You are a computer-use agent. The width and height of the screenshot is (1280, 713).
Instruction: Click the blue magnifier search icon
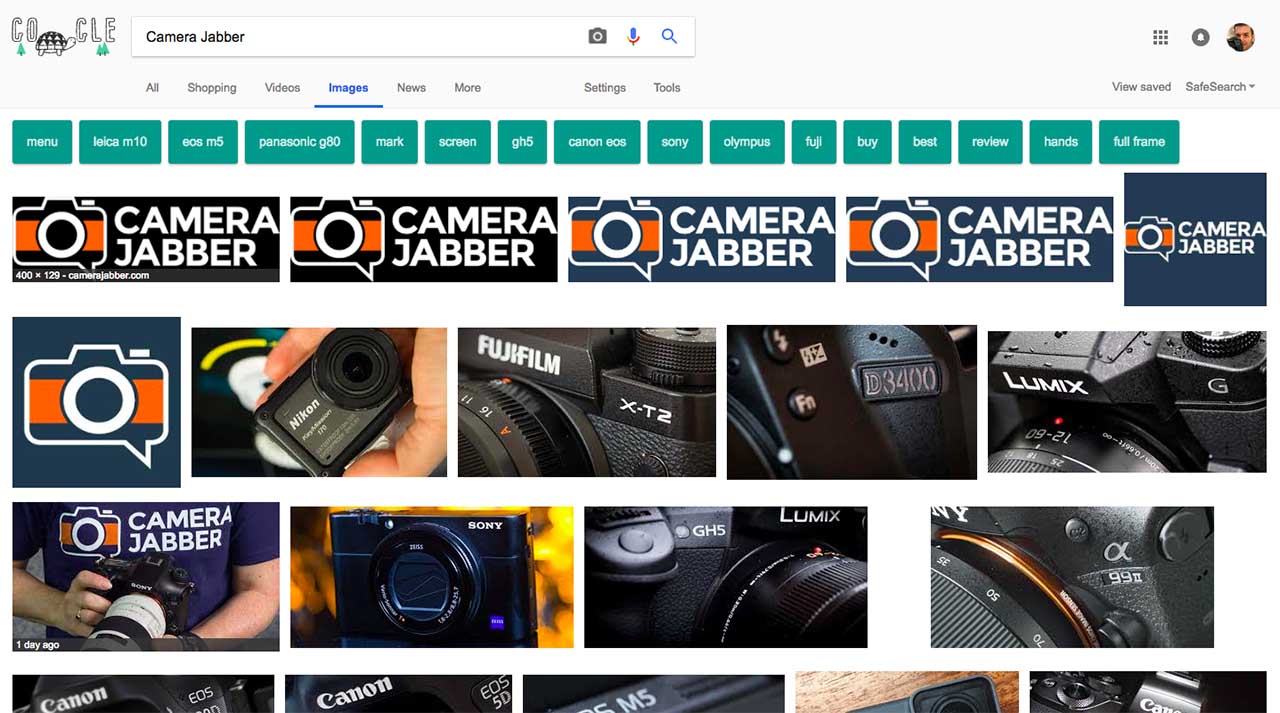pos(669,37)
